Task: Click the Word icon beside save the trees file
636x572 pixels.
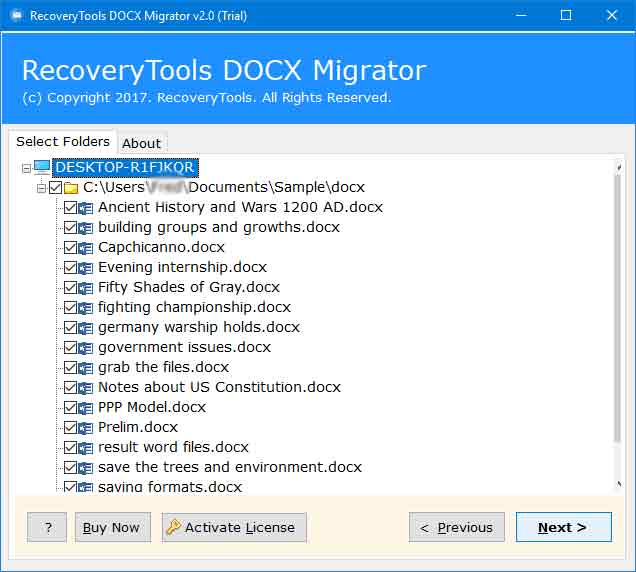Action: pyautogui.click(x=85, y=468)
